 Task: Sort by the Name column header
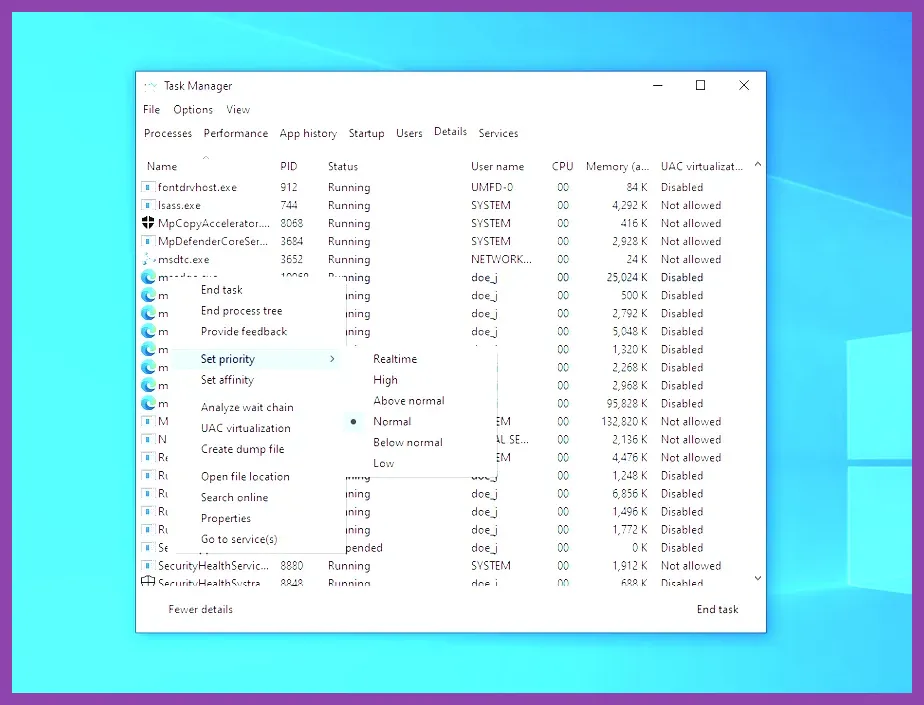click(162, 166)
